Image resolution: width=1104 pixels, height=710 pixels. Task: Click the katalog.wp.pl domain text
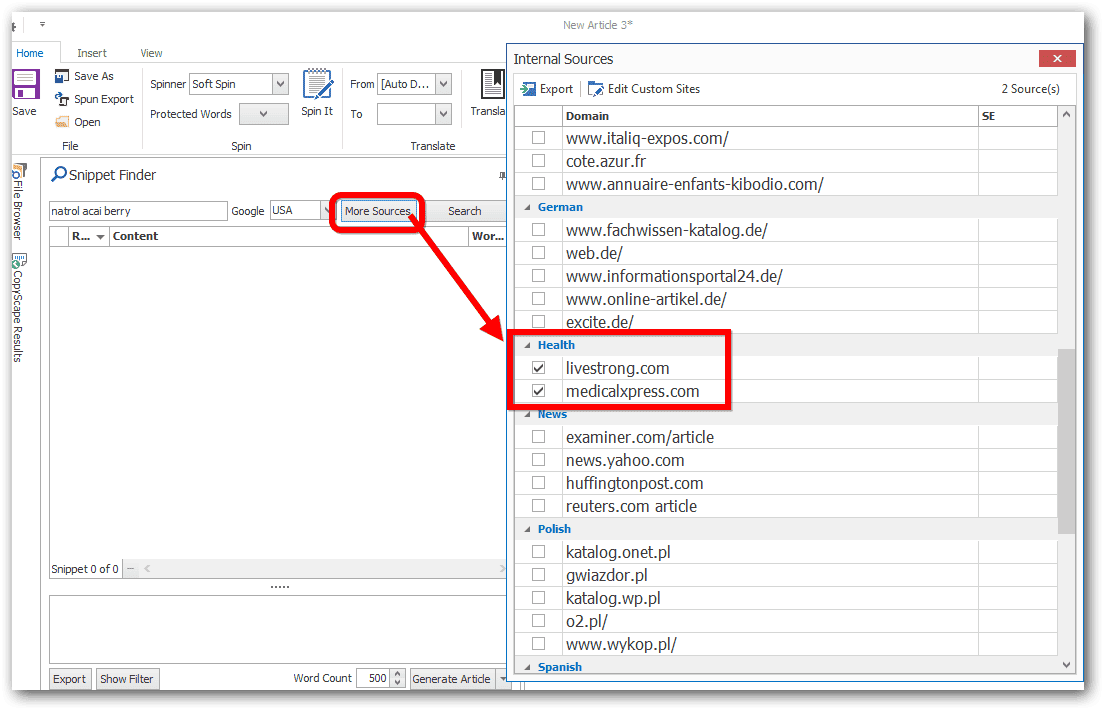[613, 598]
